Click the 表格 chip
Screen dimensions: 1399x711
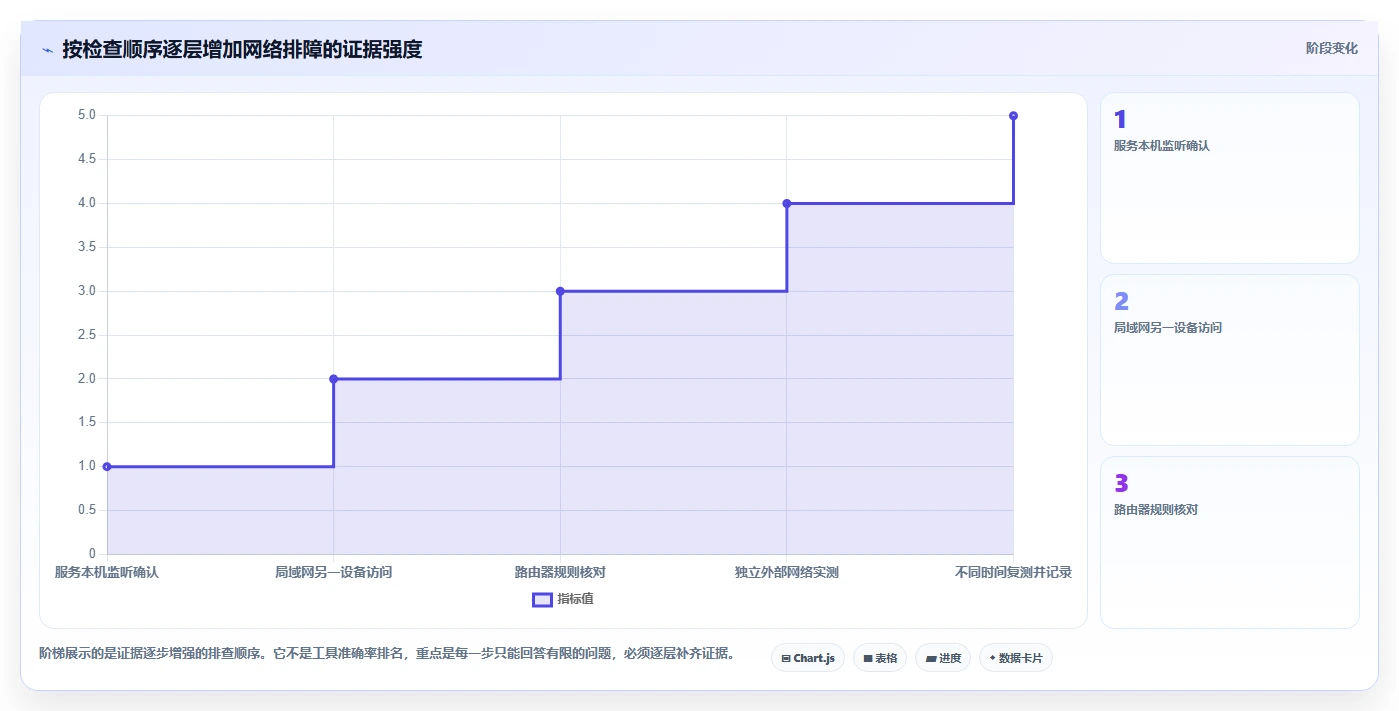point(880,658)
